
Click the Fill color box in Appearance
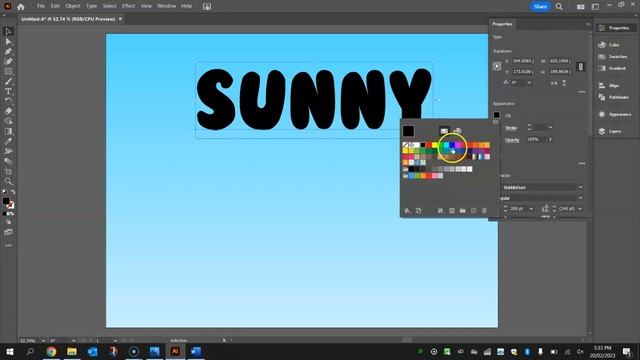pos(496,115)
